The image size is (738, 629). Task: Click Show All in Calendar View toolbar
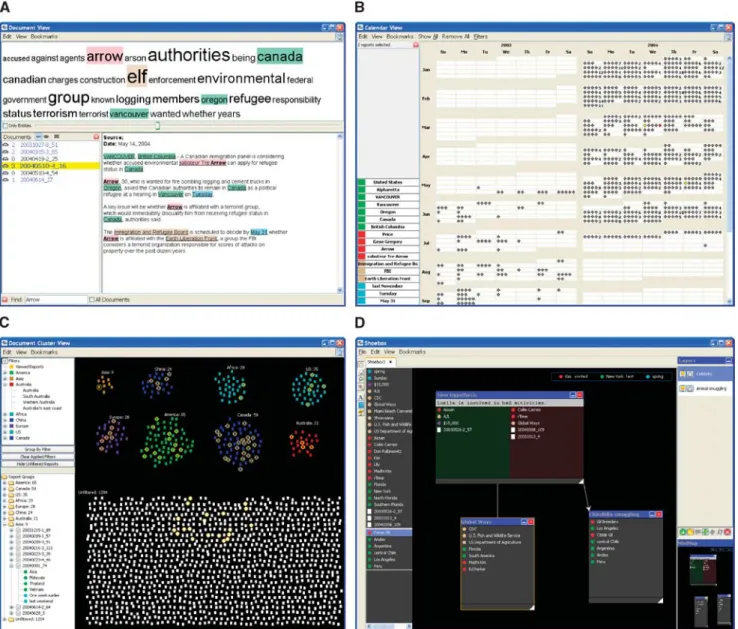(428, 37)
